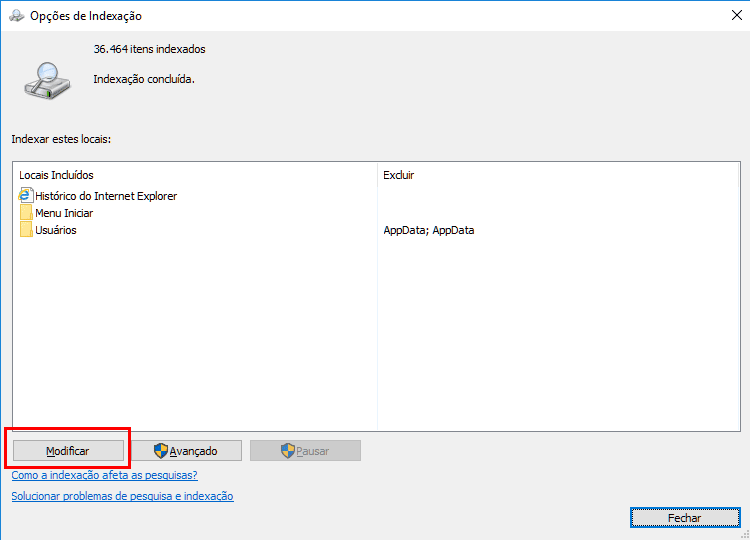Select Histórico do Internet Explorer entry
750x540 pixels.
pos(106,196)
